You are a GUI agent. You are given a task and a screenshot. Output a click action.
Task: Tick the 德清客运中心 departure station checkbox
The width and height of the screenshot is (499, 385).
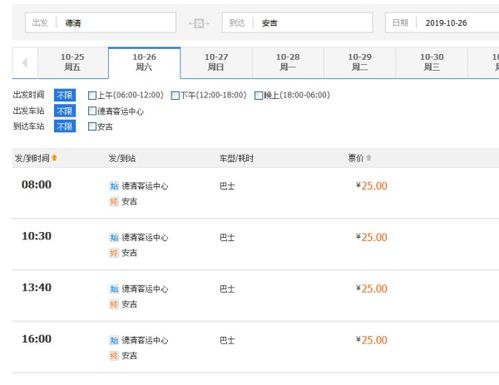92,111
